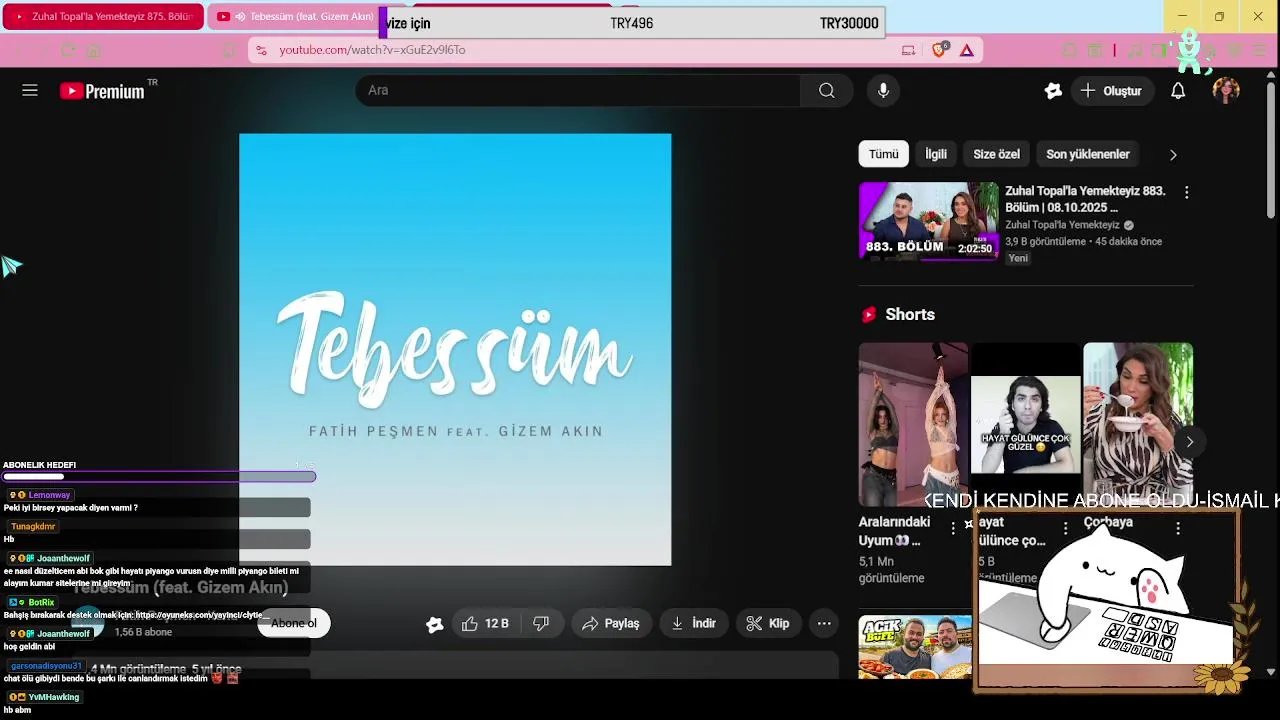Share the video with Paylaş

pyautogui.click(x=611, y=623)
